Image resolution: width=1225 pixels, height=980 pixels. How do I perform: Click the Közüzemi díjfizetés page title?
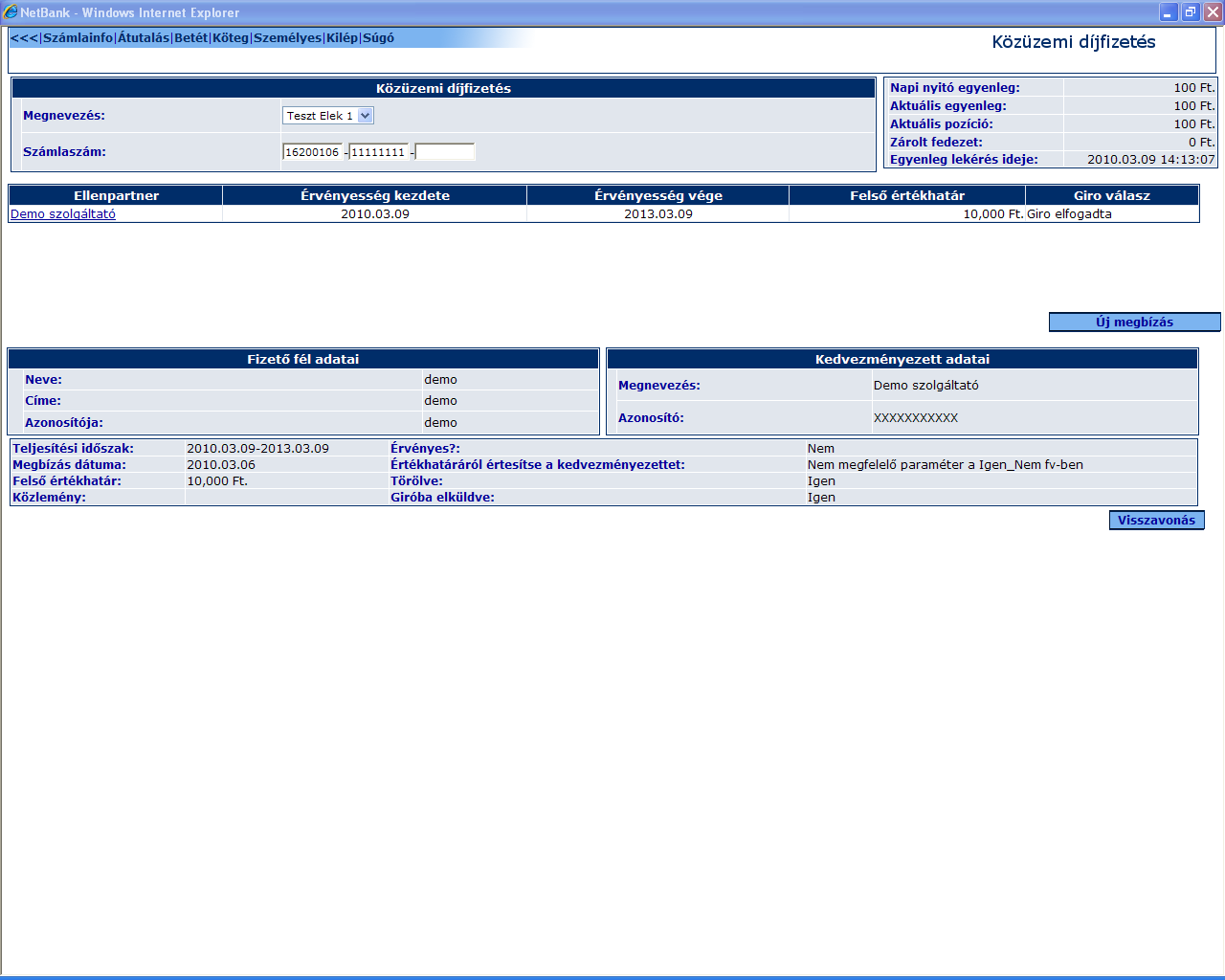(1074, 42)
